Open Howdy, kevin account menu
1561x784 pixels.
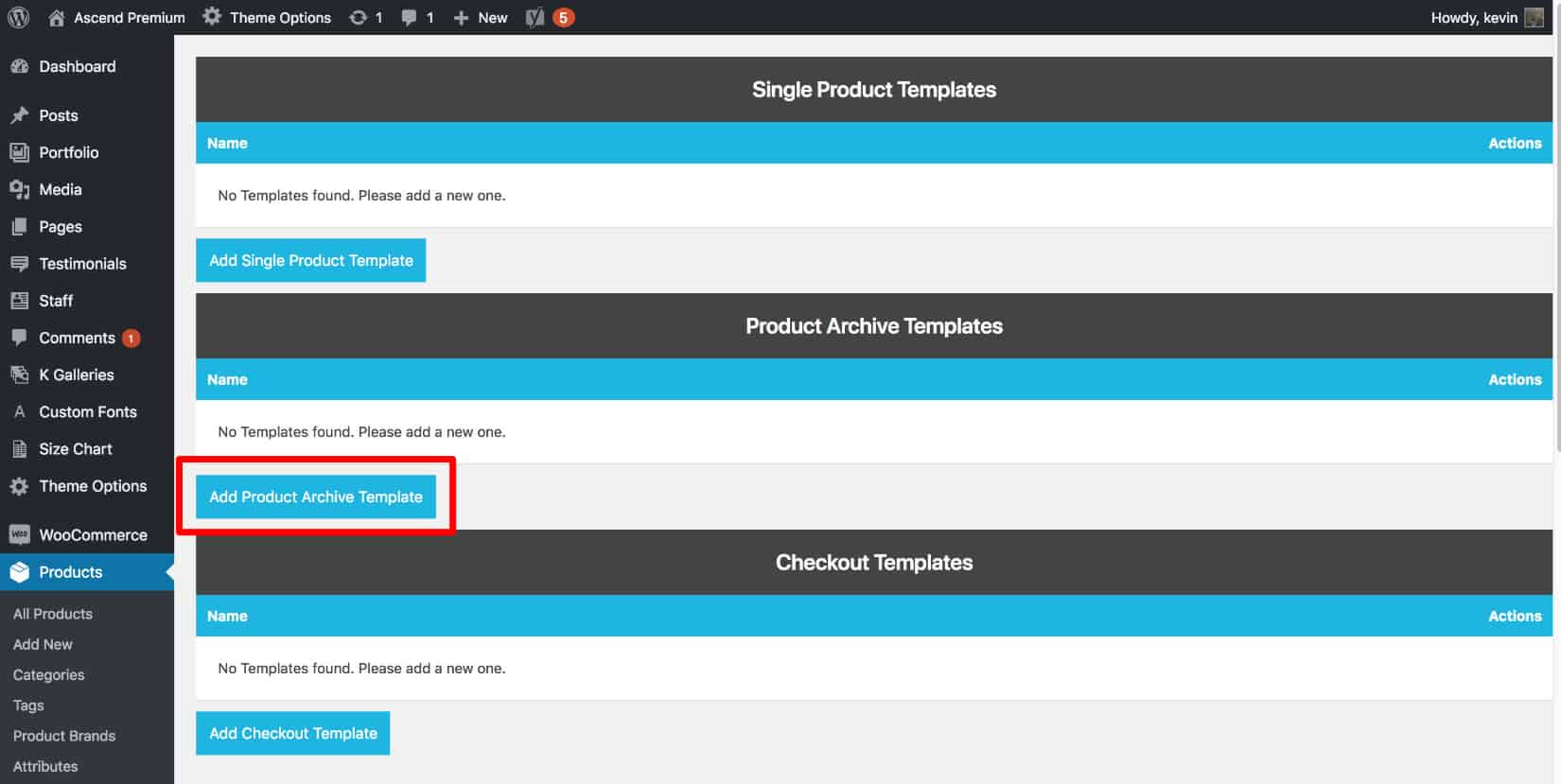click(1487, 17)
